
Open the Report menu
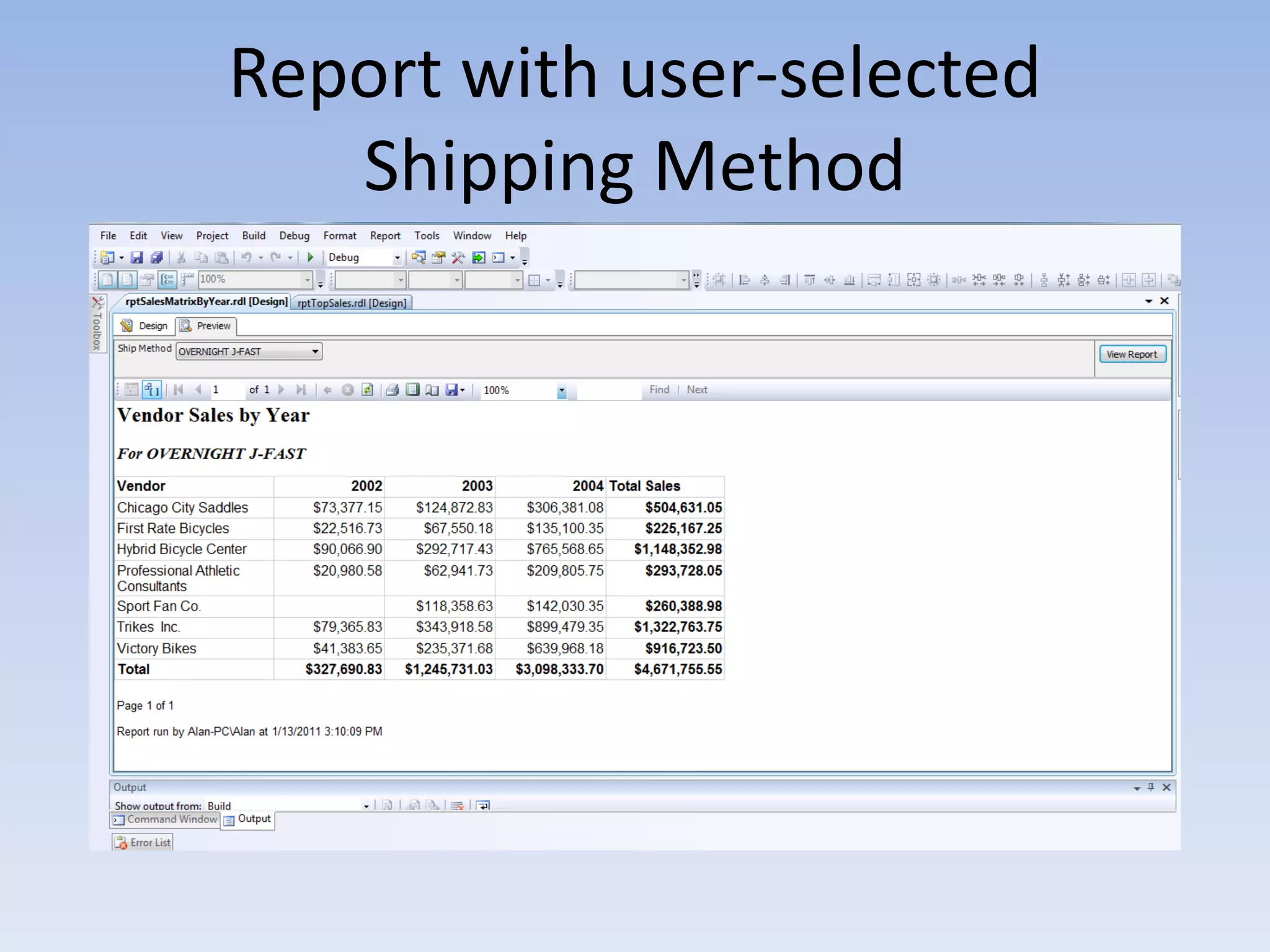click(385, 236)
